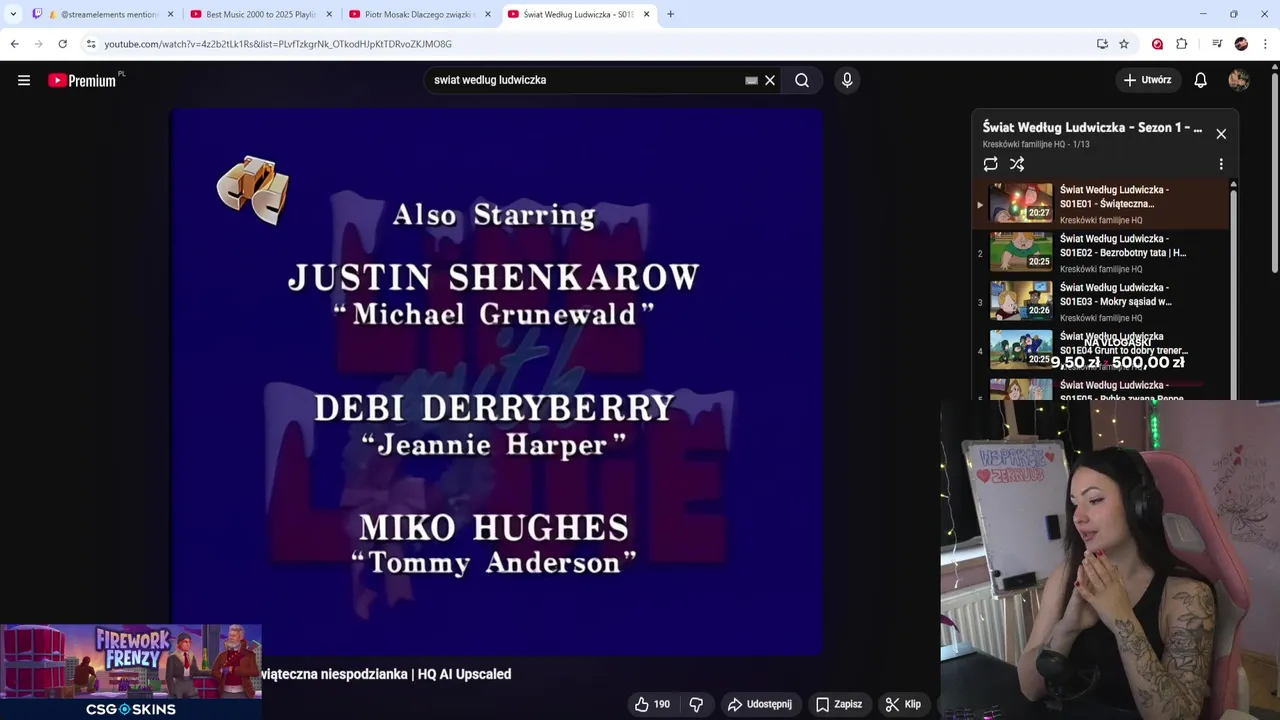The width and height of the screenshot is (1280, 720).
Task: Open media controls icon in toolbar
Action: tap(1216, 44)
